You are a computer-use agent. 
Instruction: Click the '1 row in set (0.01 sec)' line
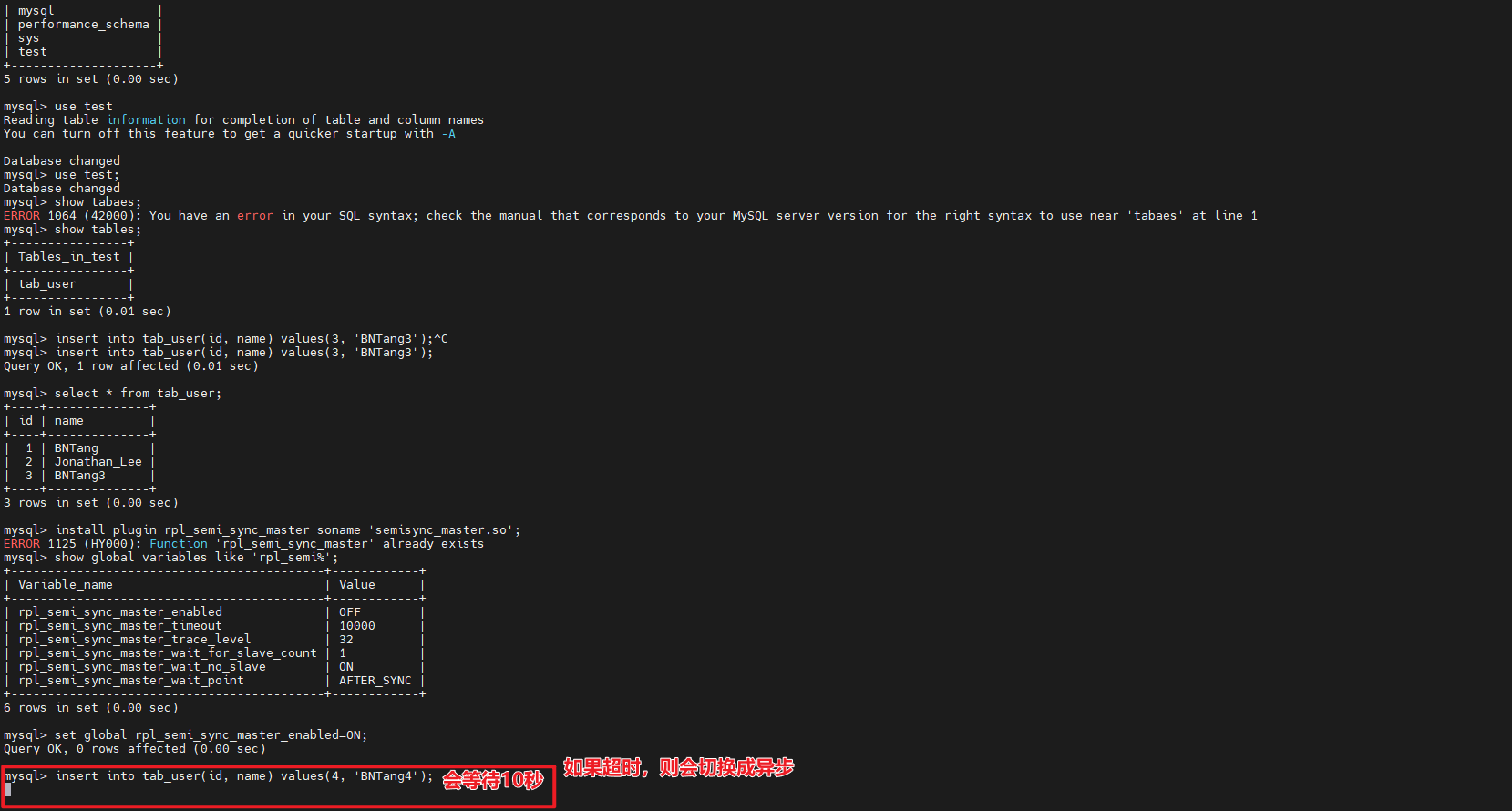click(87, 312)
